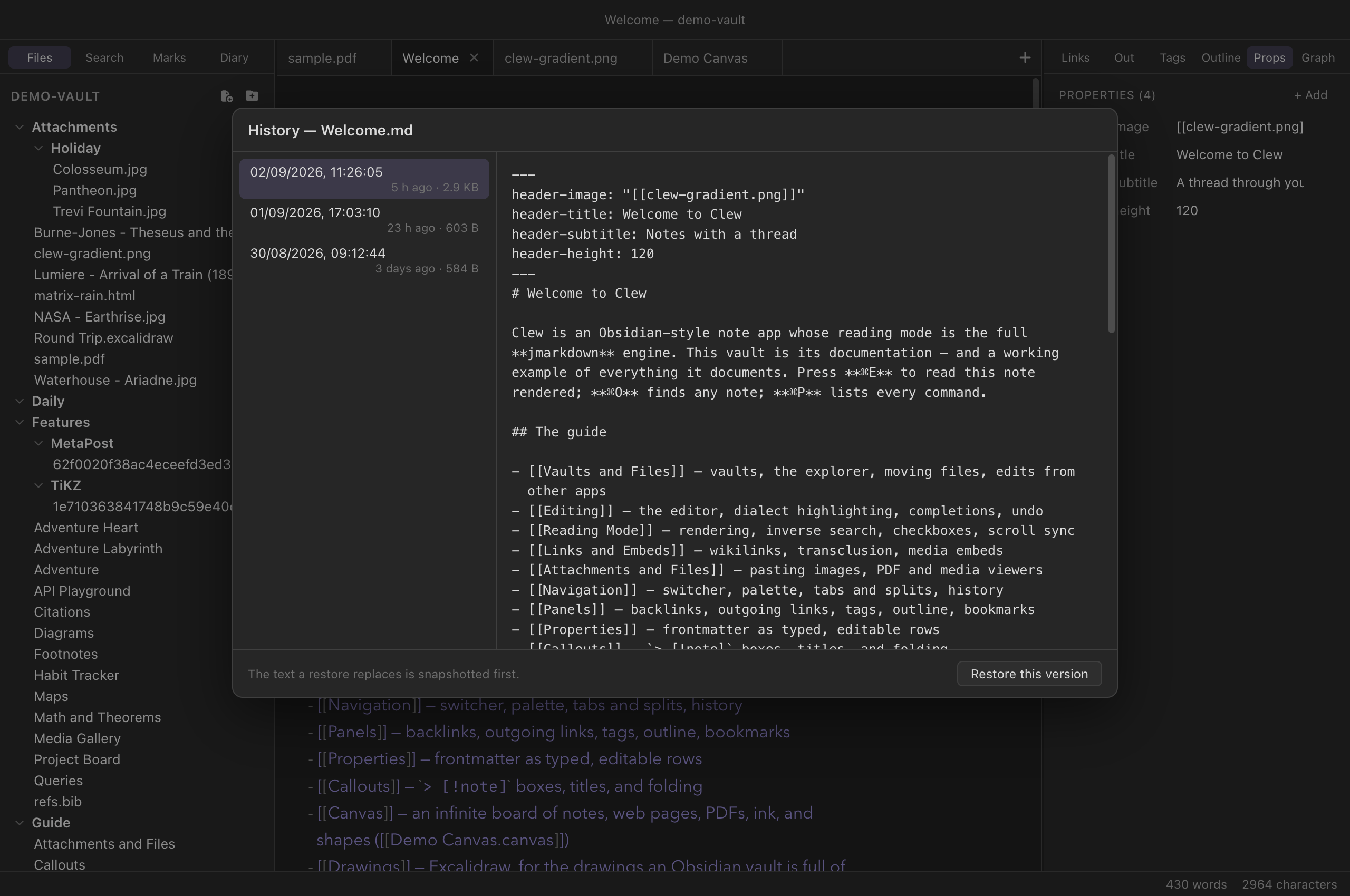This screenshot has width=1350, height=896.
Task: Select the 02/09/2026, 11:26:05 history snapshot
Action: coord(364,179)
